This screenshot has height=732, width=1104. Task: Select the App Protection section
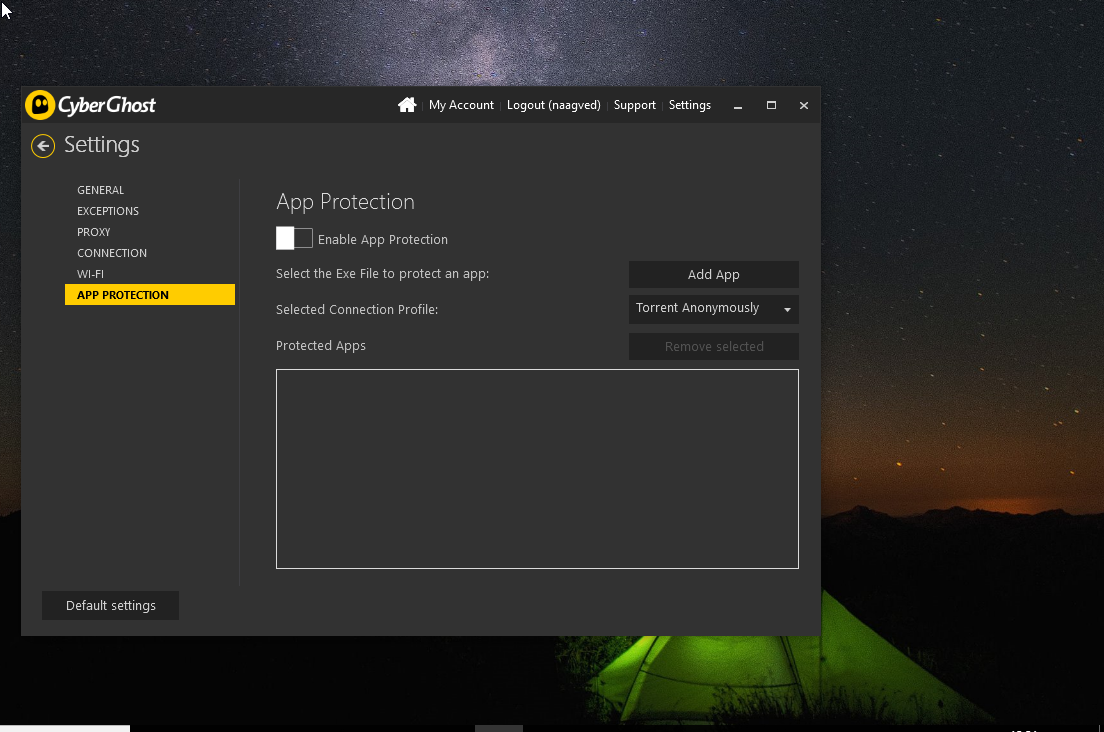point(150,295)
